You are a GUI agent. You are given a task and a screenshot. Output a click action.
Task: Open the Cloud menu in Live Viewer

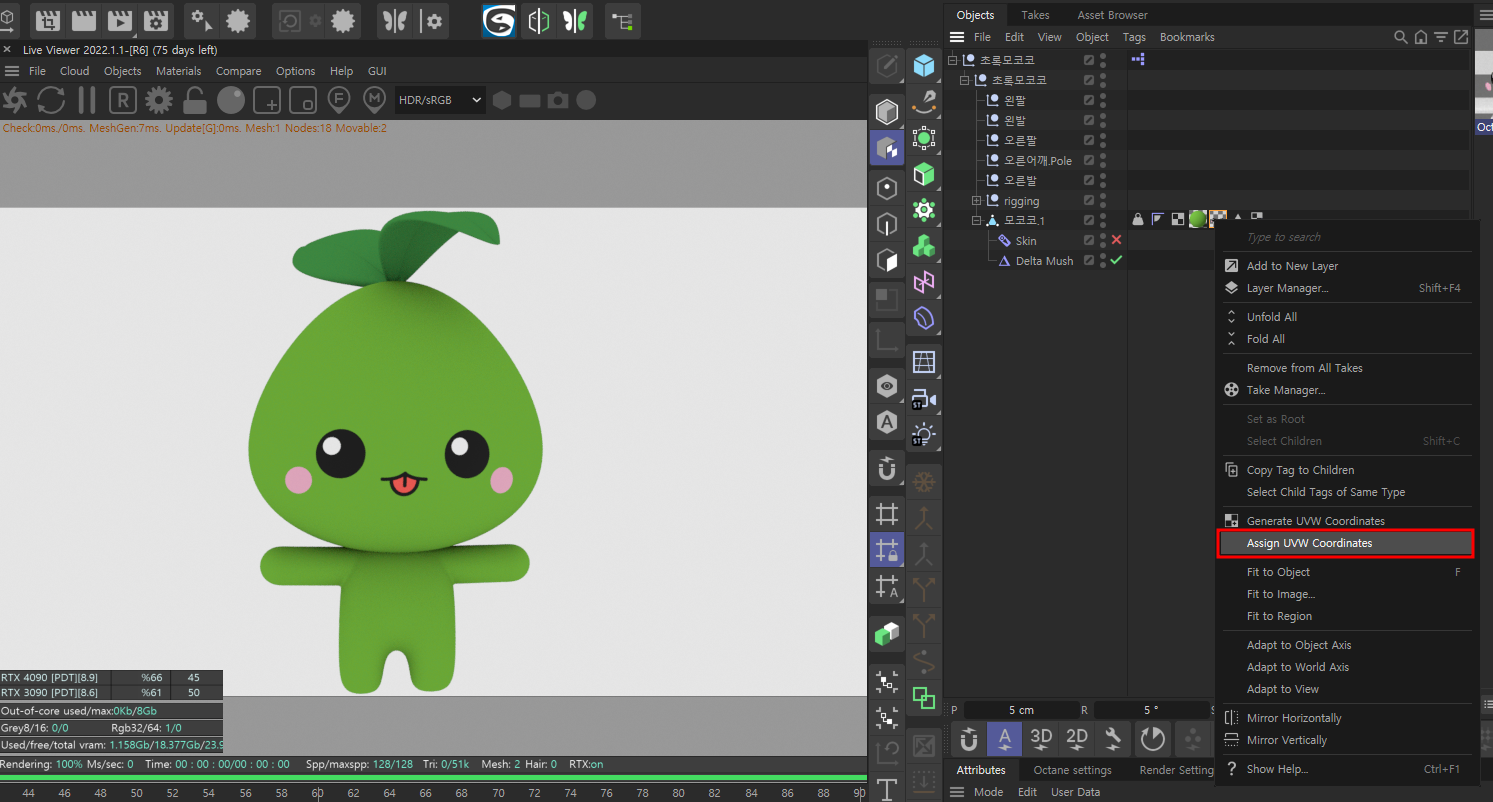[x=74, y=71]
